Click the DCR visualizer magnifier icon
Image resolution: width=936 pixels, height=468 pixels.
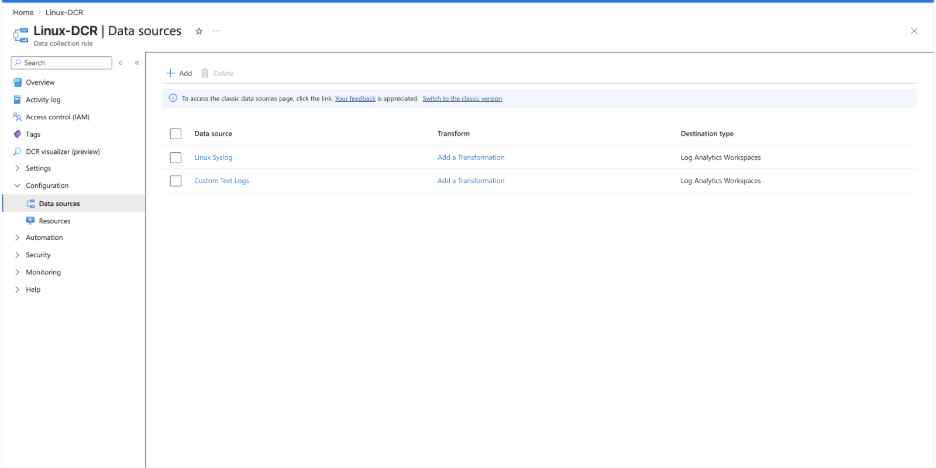pos(17,152)
